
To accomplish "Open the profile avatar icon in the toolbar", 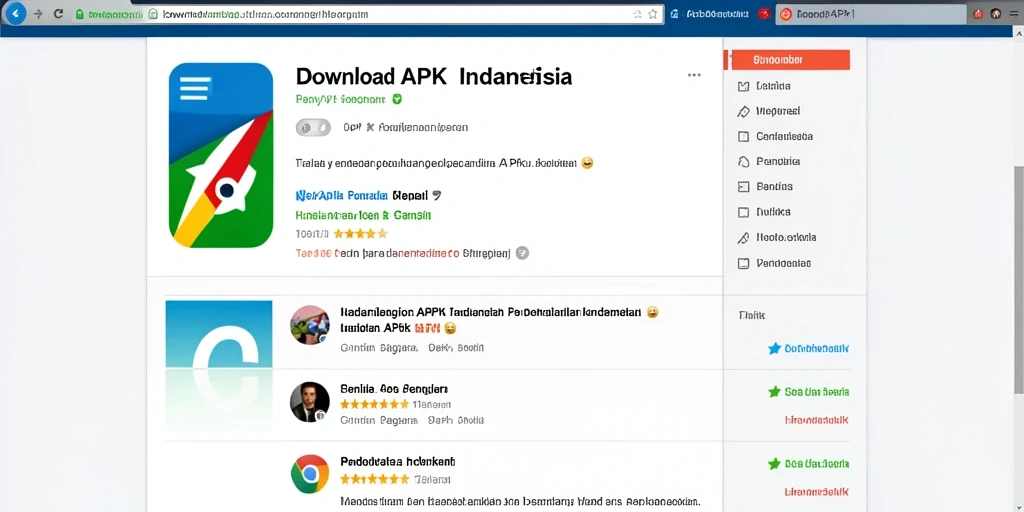I will (x=996, y=14).
